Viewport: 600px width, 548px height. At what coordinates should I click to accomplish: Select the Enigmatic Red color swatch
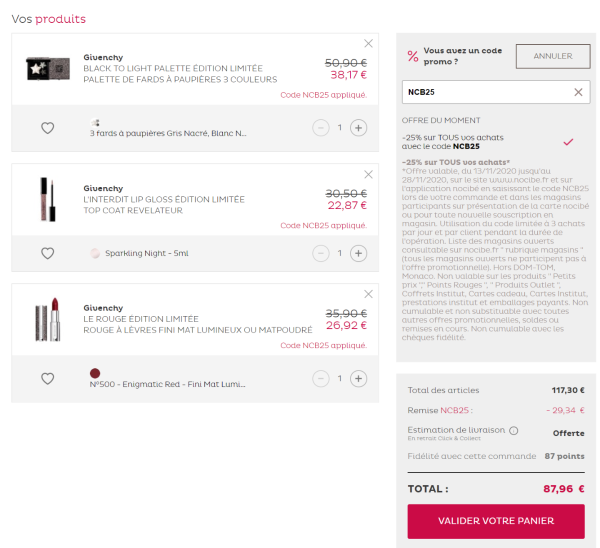point(95,373)
